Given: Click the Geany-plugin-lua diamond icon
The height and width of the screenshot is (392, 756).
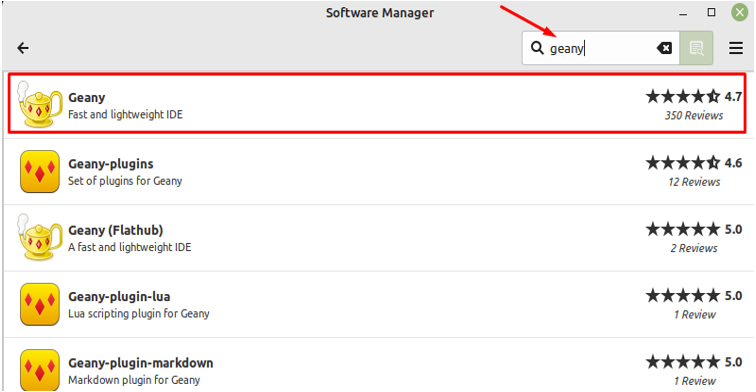Looking at the screenshot, I should click(x=40, y=304).
